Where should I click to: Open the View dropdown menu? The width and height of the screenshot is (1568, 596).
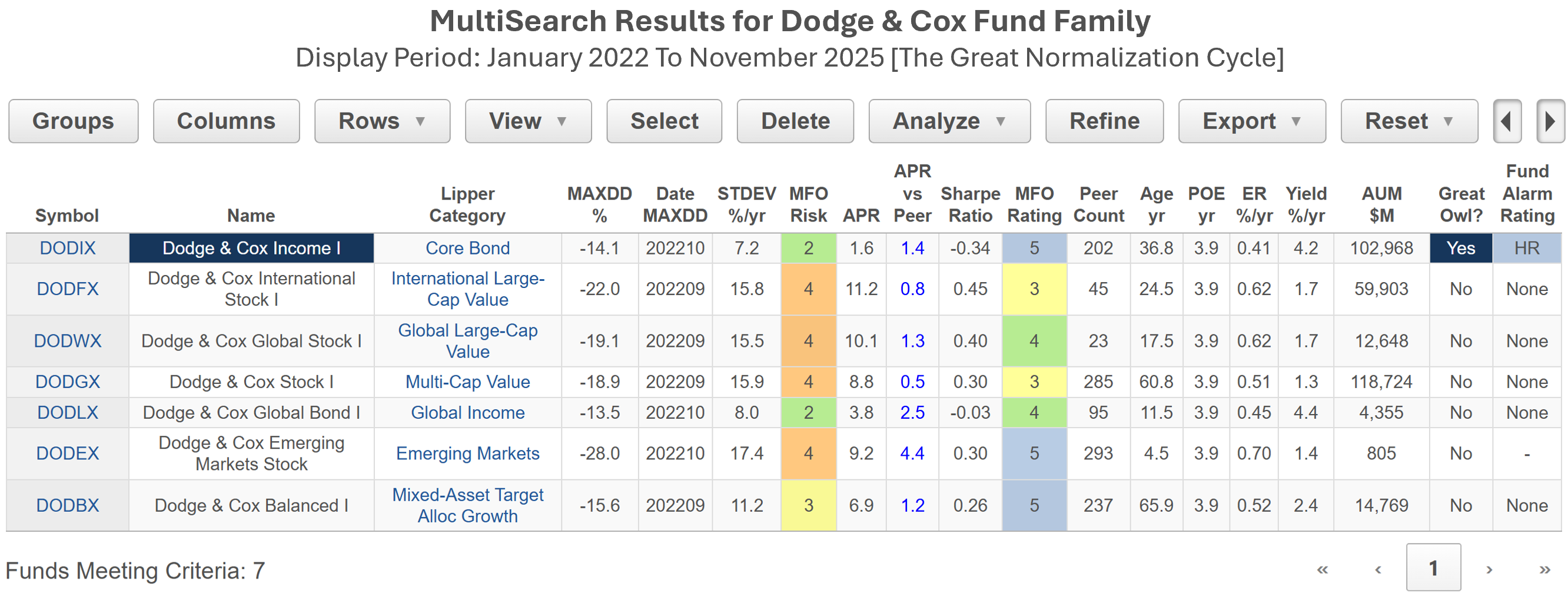pyautogui.click(x=528, y=121)
